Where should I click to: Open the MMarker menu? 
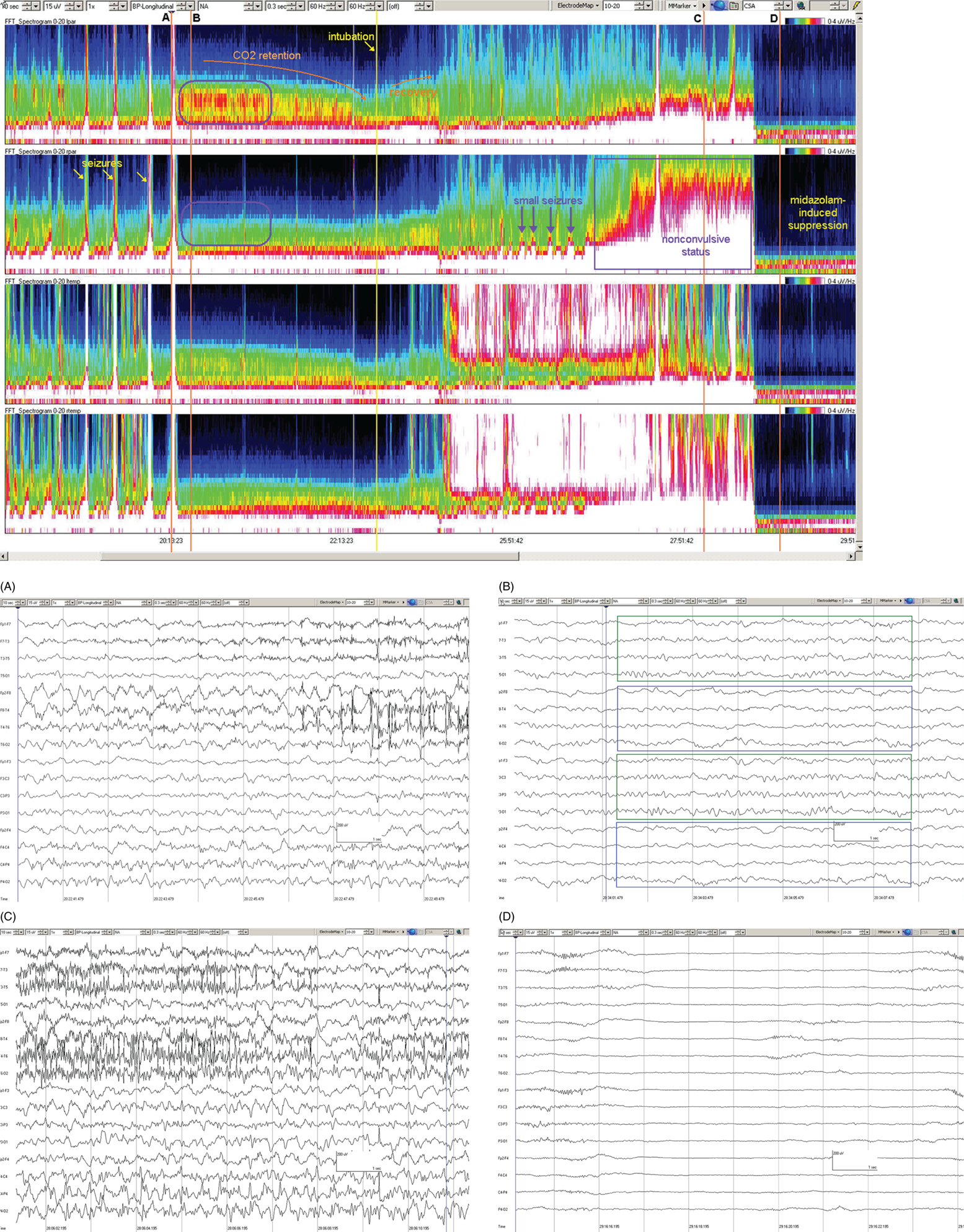[682, 6]
